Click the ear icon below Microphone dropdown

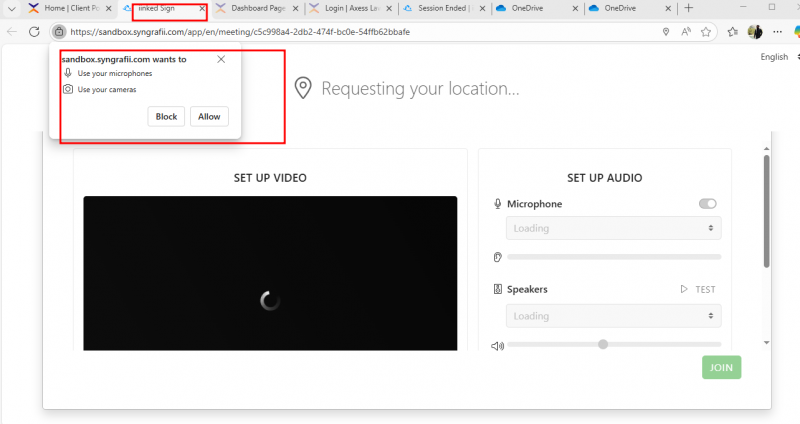pos(497,257)
